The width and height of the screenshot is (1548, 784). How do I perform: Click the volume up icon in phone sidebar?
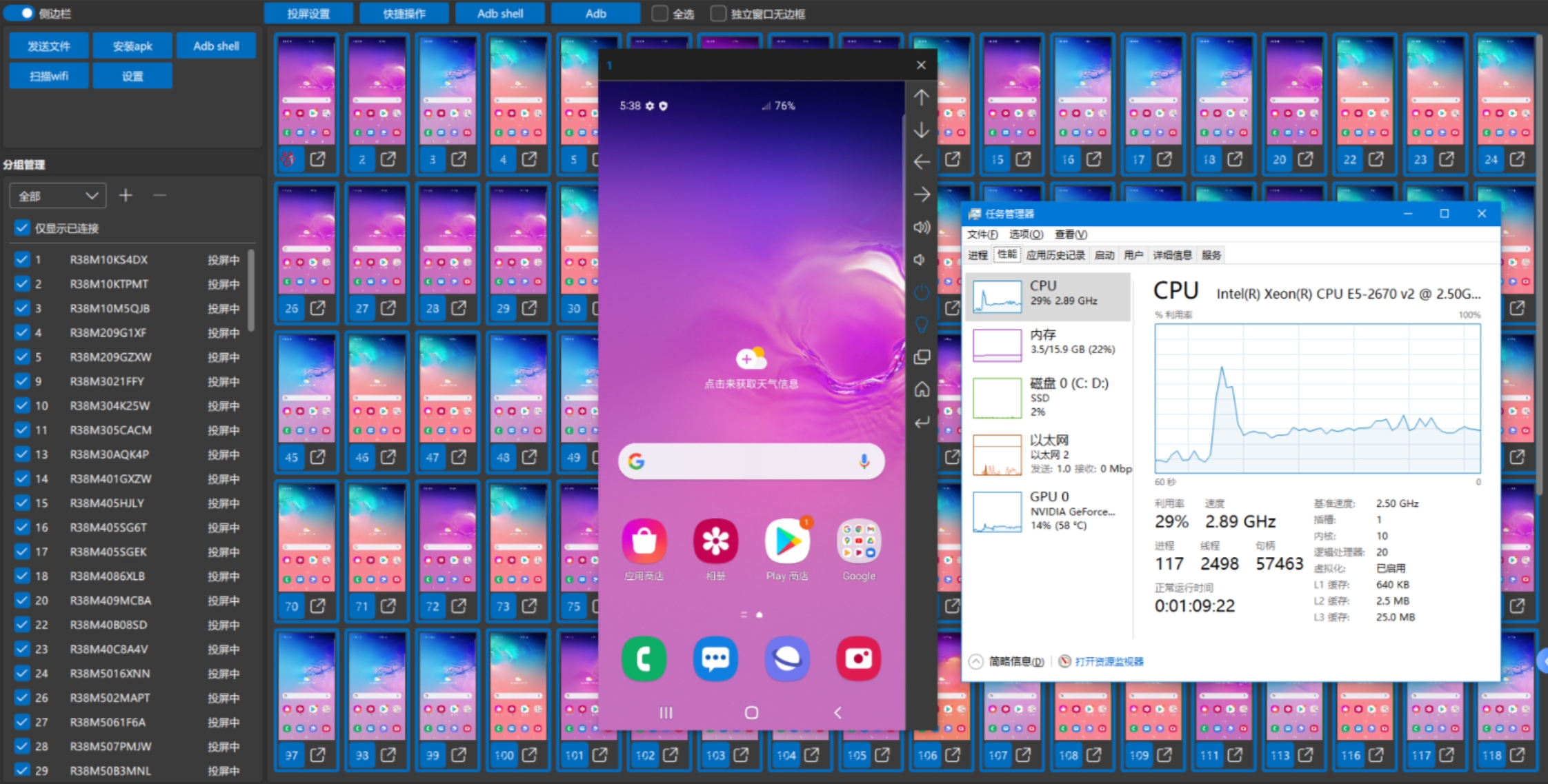click(x=922, y=227)
